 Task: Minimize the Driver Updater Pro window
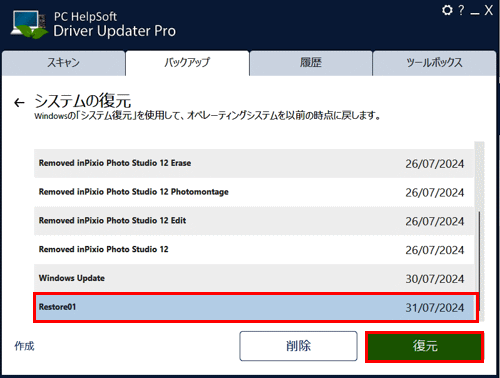coord(475,13)
